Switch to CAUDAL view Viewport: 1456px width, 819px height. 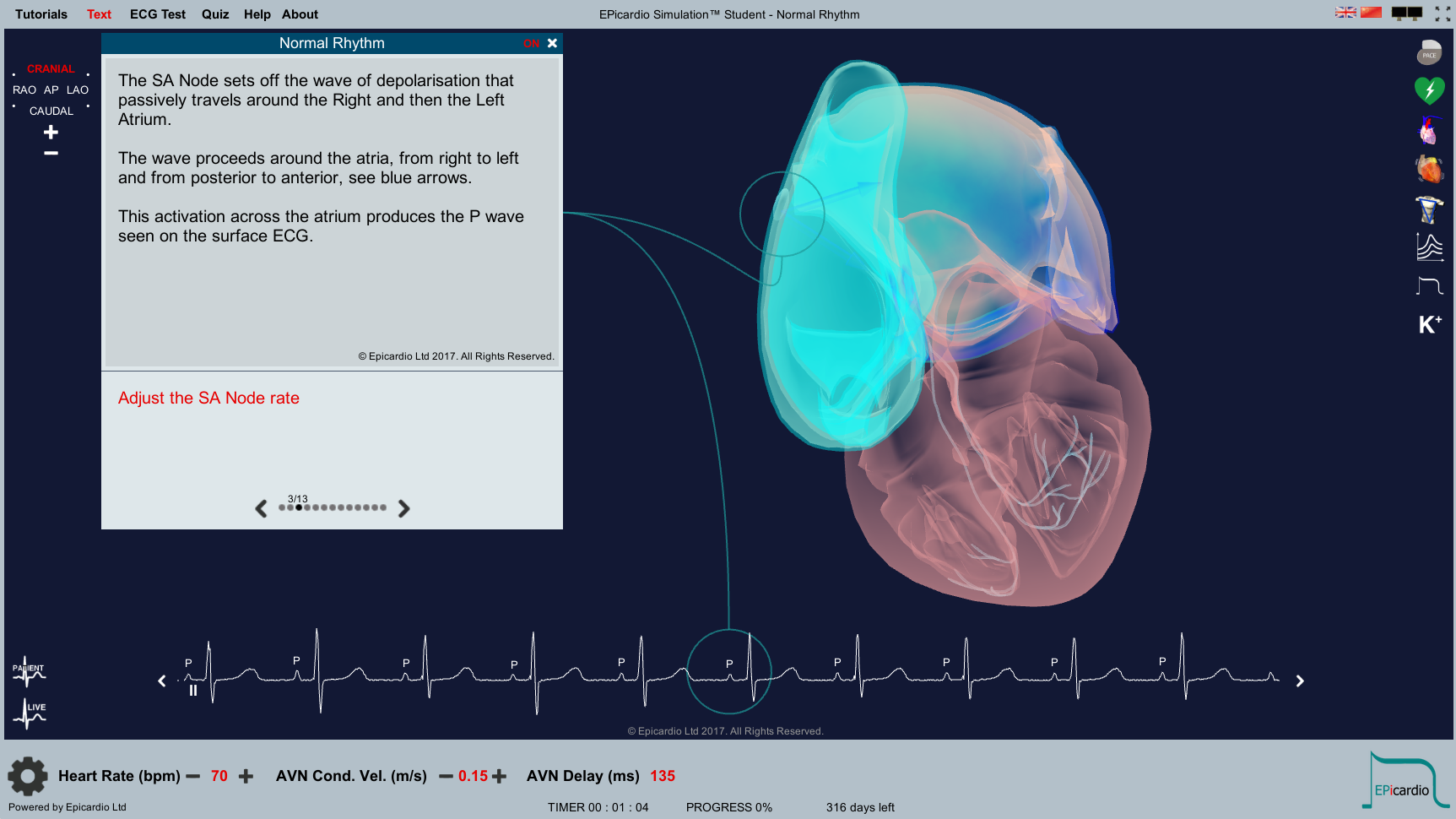point(51,111)
